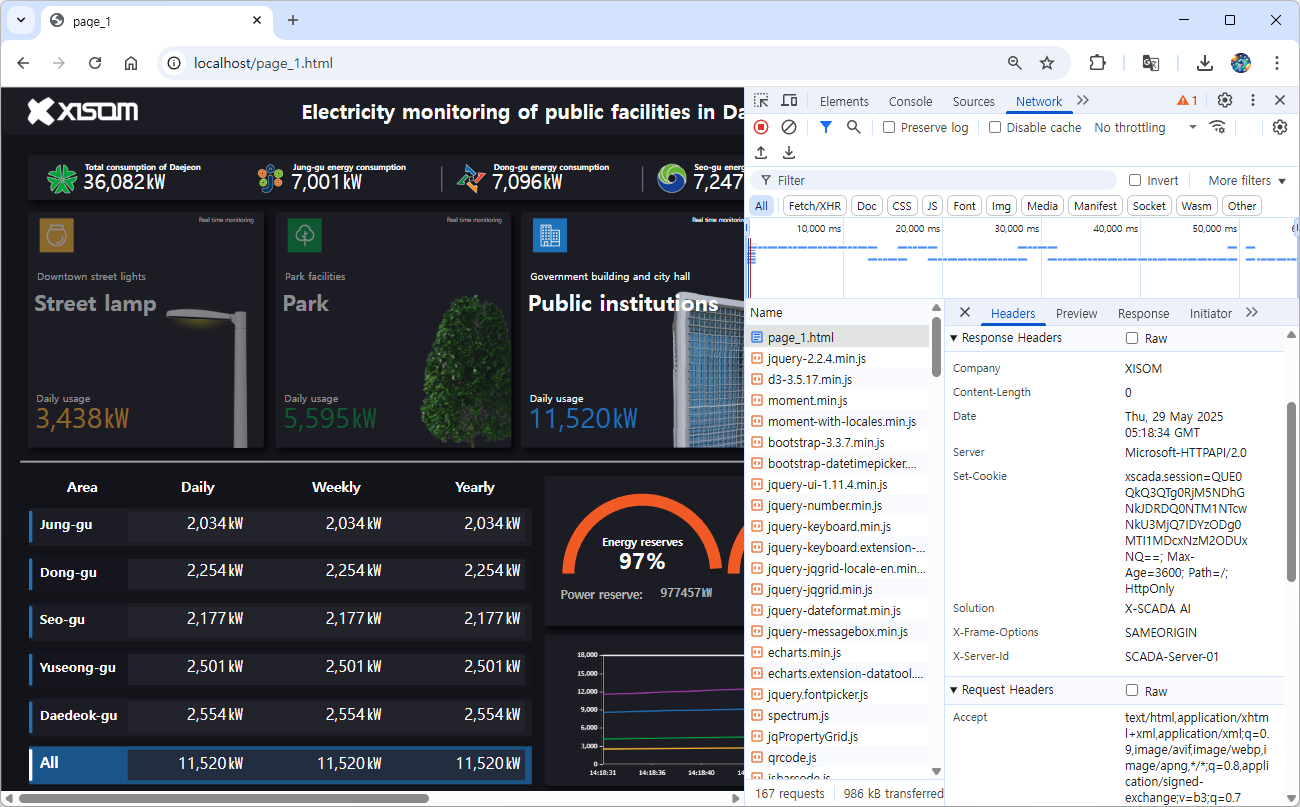The height and width of the screenshot is (807, 1300).
Task: Open network search with magnifier icon
Action: [x=854, y=127]
